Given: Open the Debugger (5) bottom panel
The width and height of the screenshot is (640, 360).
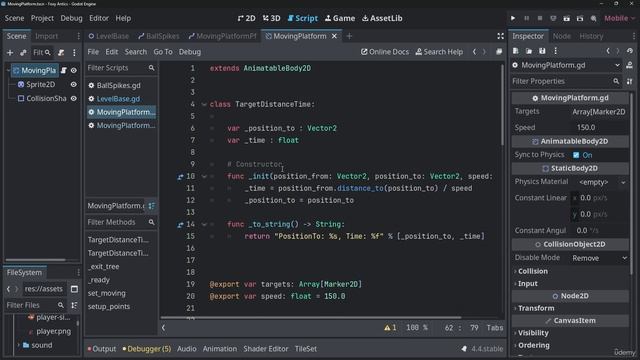Looking at the screenshot, I should (x=147, y=349).
